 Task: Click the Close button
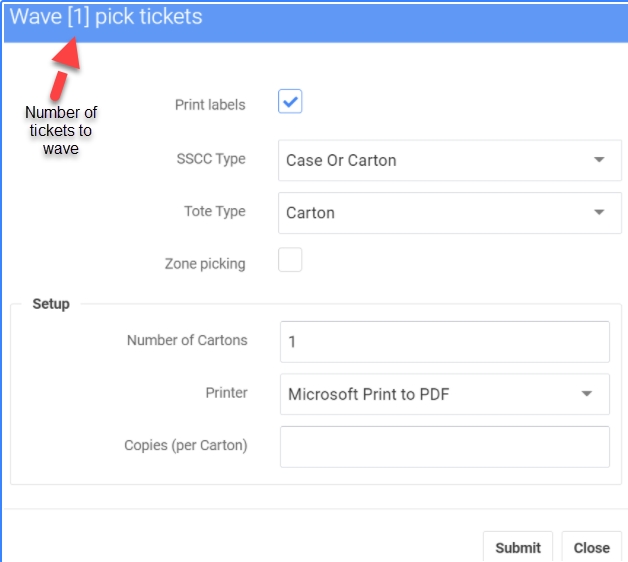[591, 547]
